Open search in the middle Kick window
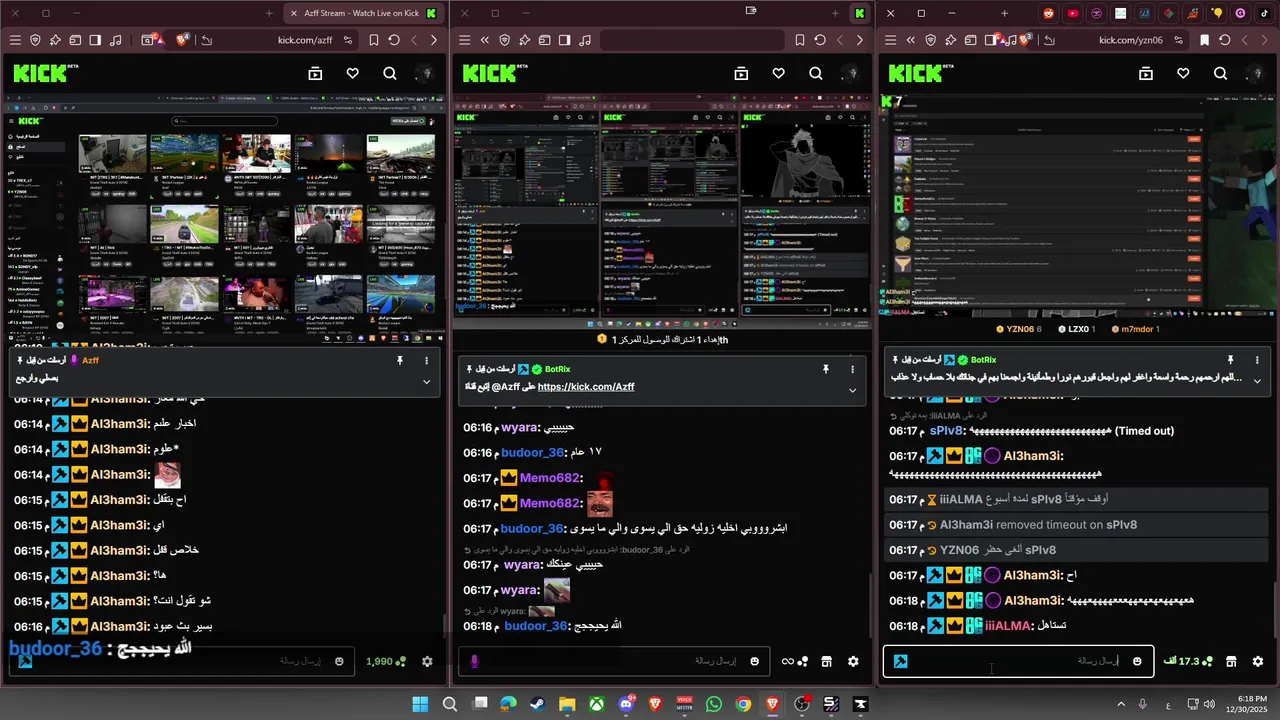 [816, 73]
